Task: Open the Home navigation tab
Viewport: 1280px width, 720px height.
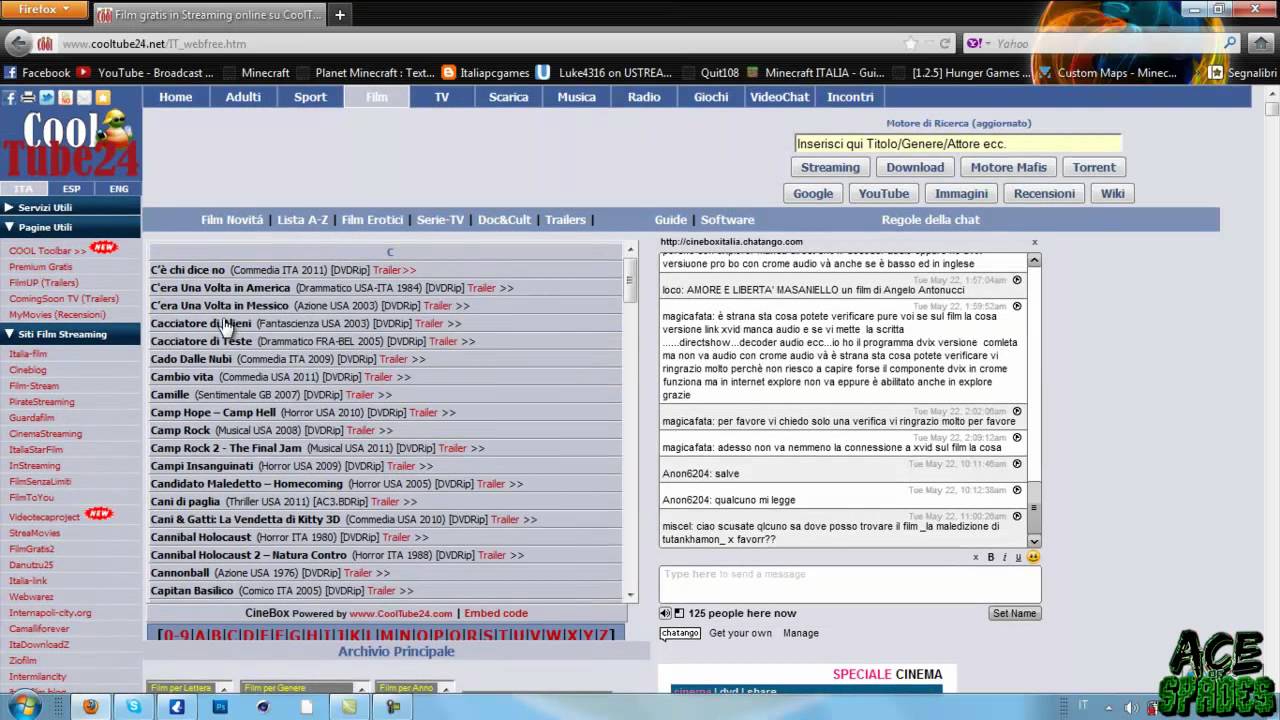Action: tap(175, 97)
